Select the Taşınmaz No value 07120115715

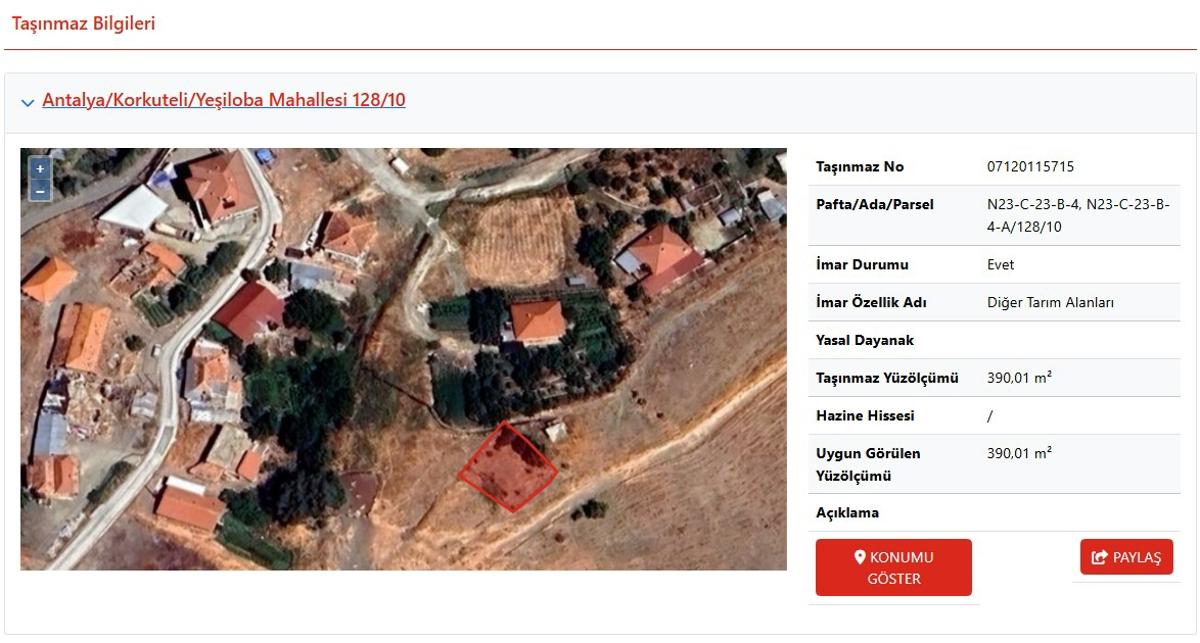pyautogui.click(x=1030, y=167)
